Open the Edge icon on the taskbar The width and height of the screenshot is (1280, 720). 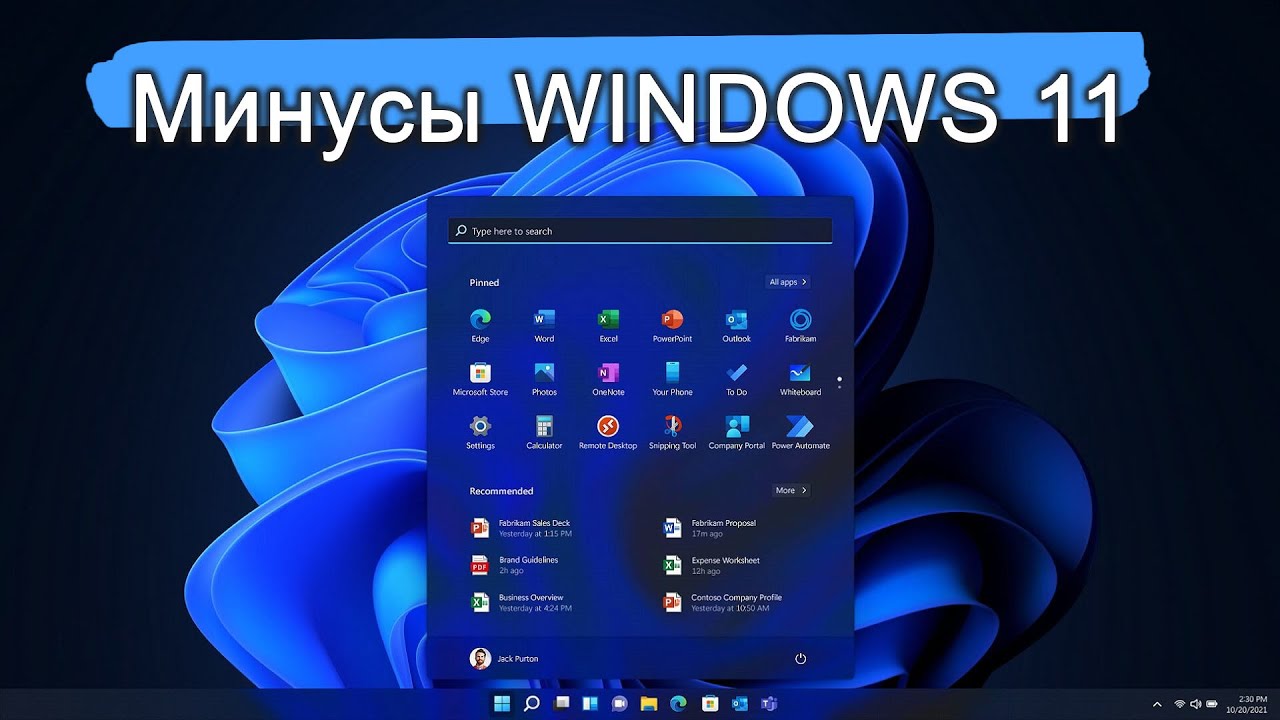pyautogui.click(x=678, y=704)
